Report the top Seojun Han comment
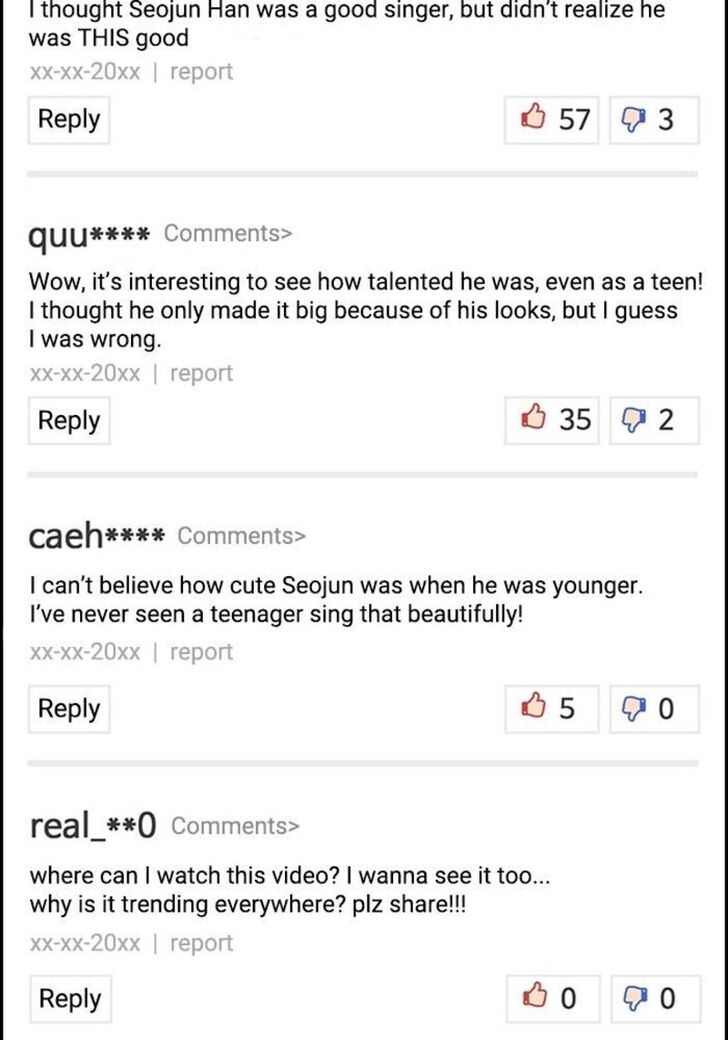728x1040 pixels. point(201,72)
